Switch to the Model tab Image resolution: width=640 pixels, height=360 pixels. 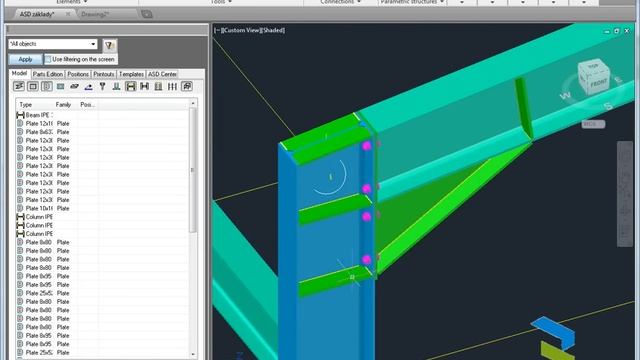pyautogui.click(x=19, y=73)
